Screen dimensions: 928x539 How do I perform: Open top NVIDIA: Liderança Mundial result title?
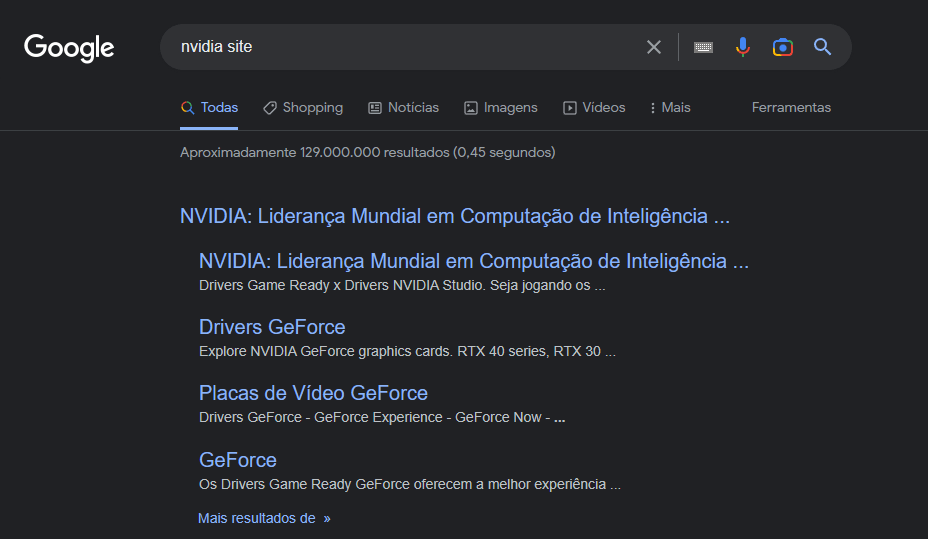pyautogui.click(x=455, y=216)
